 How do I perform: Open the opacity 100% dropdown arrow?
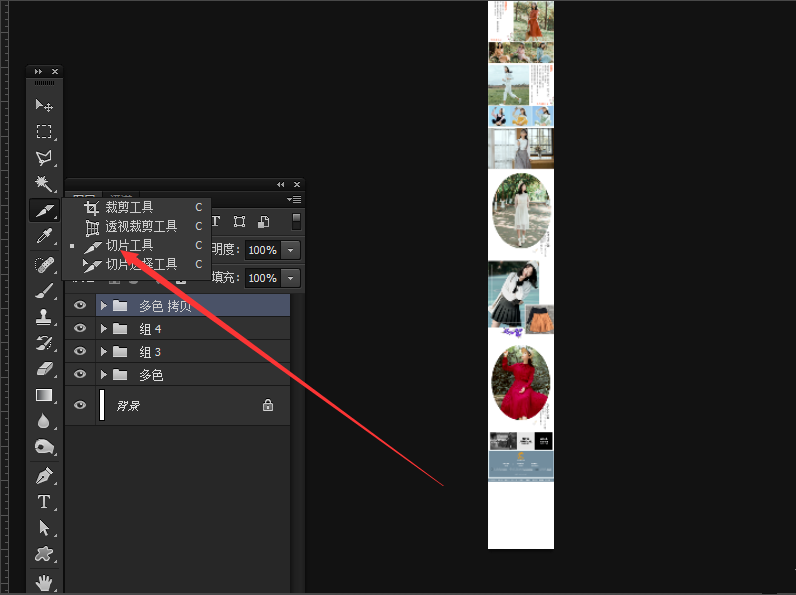290,250
